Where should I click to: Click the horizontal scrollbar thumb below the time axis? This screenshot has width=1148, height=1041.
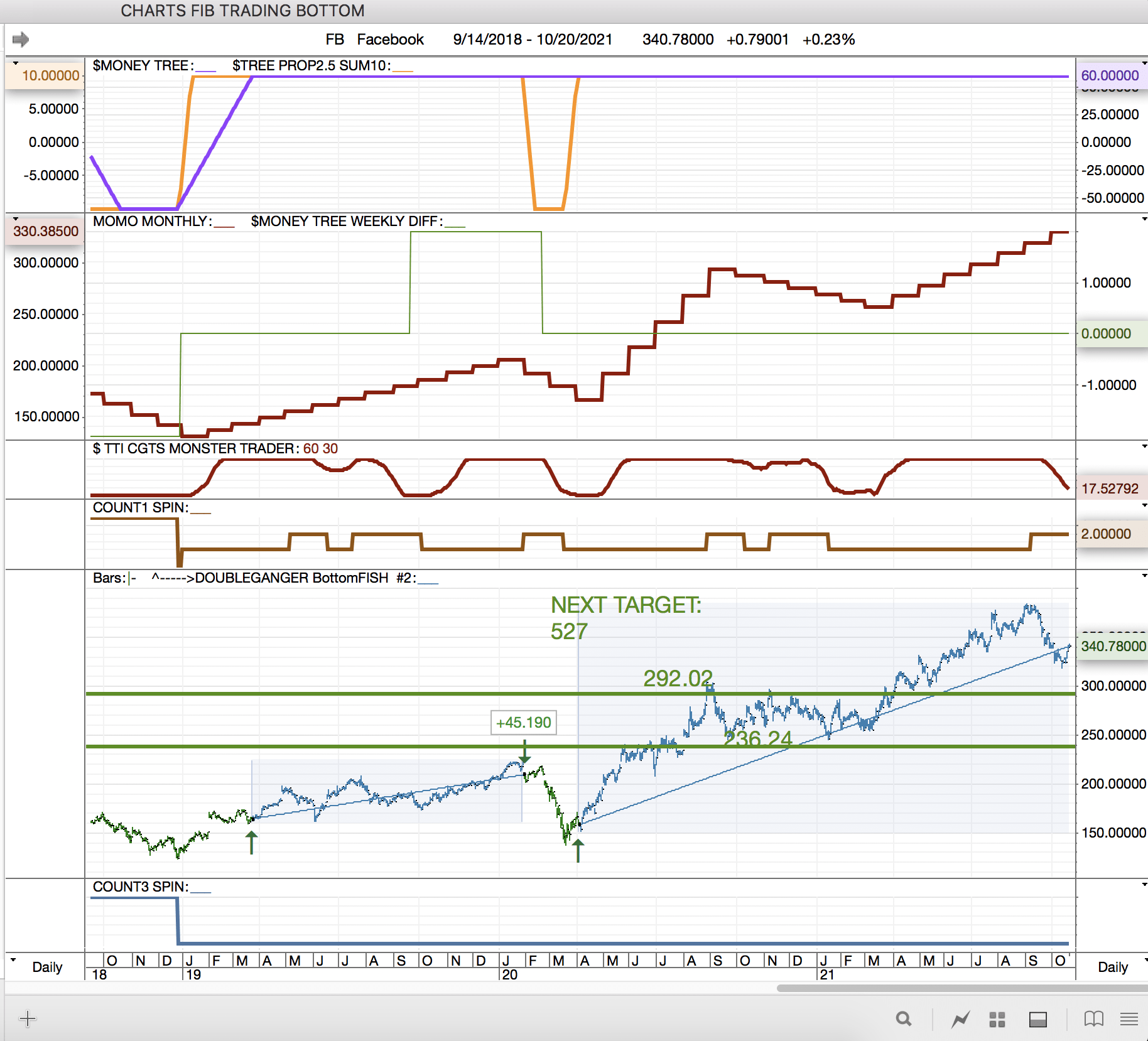pyautogui.click(x=962, y=988)
